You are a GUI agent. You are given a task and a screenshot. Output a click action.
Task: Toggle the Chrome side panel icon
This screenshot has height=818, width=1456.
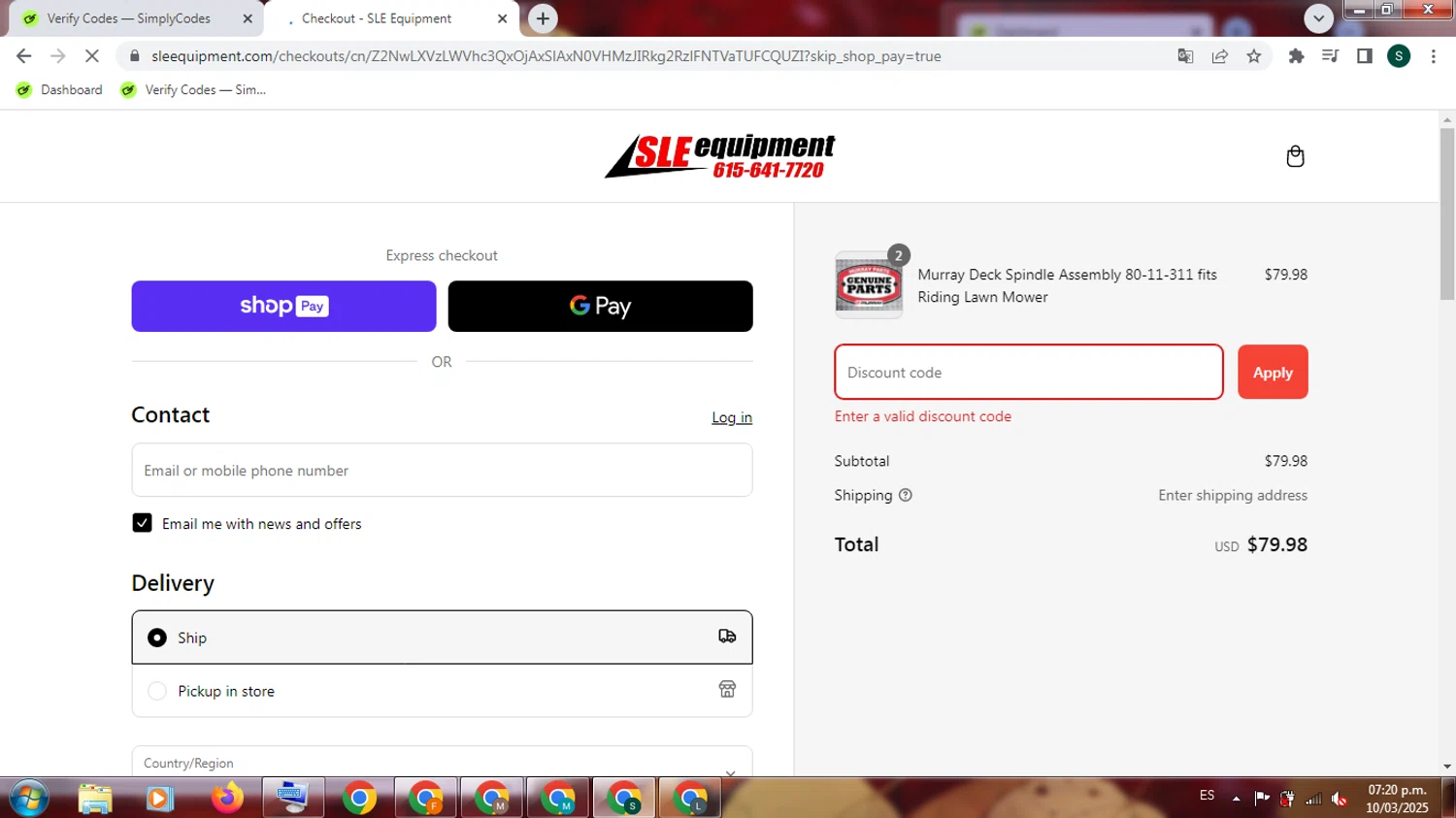1364,56
